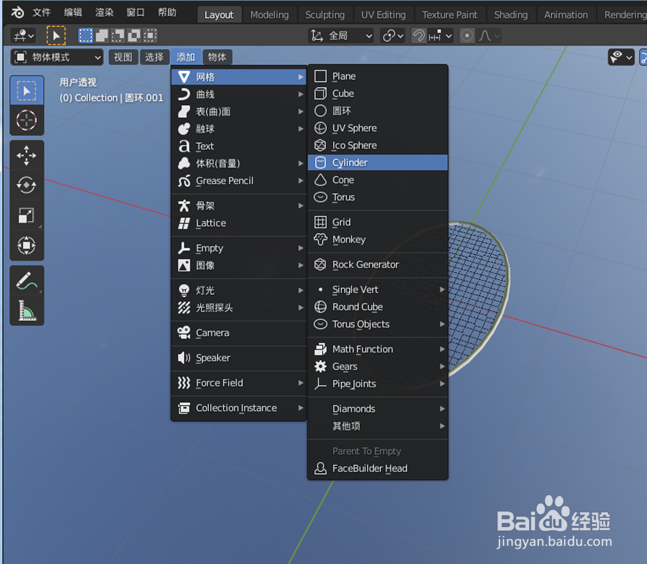Add a Plane mesh
Image resolution: width=647 pixels, height=564 pixels.
pos(378,76)
